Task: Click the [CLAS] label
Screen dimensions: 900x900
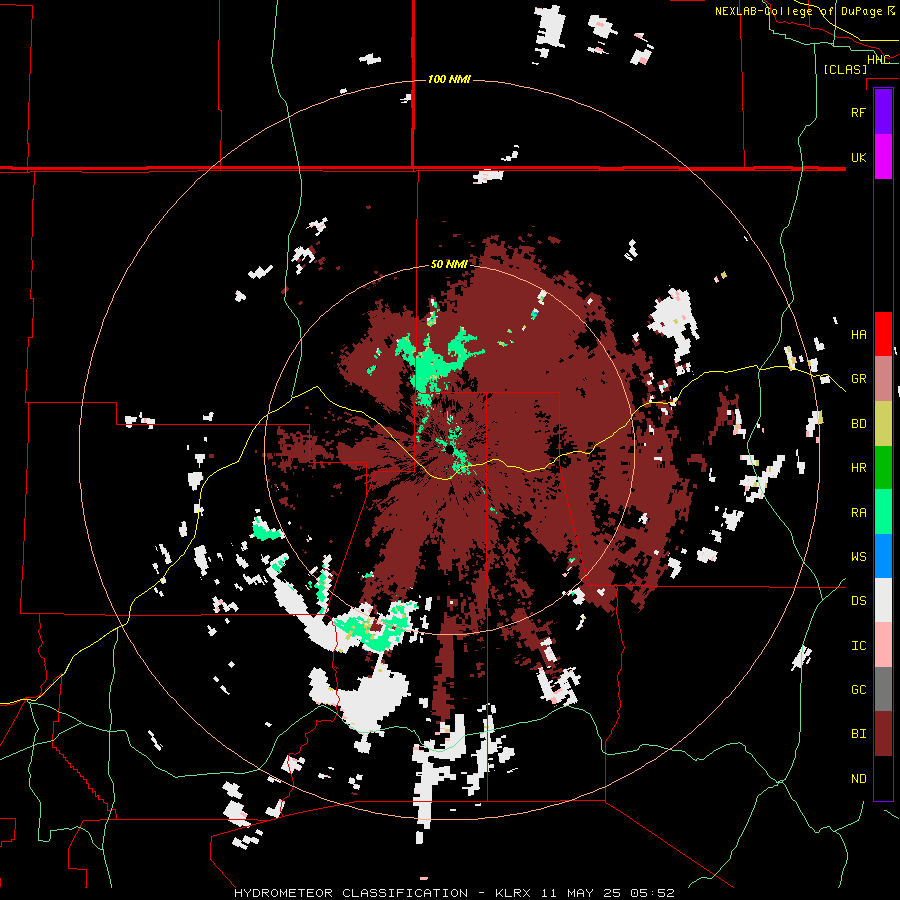Action: (x=845, y=69)
